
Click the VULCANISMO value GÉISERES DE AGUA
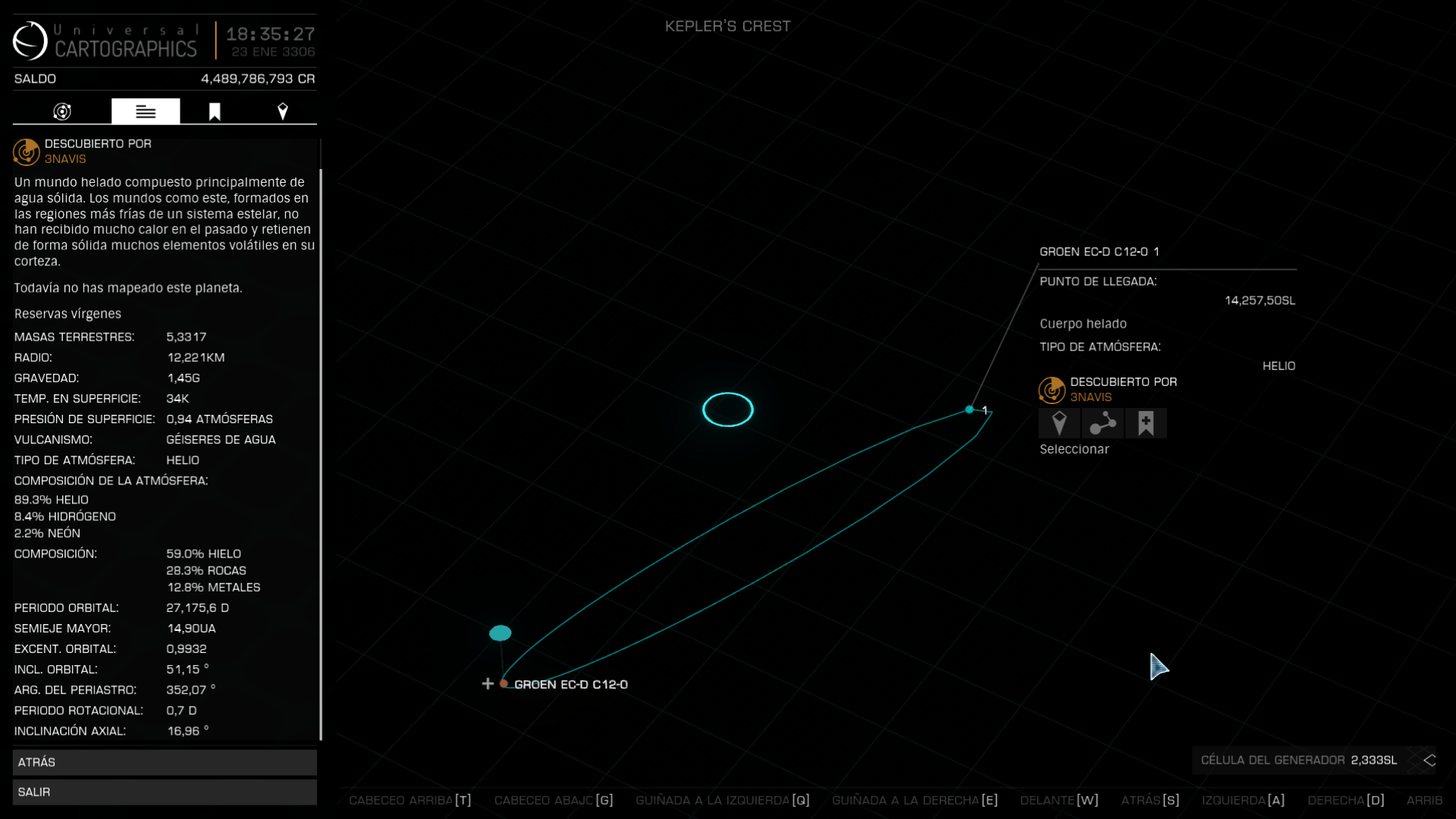click(221, 440)
